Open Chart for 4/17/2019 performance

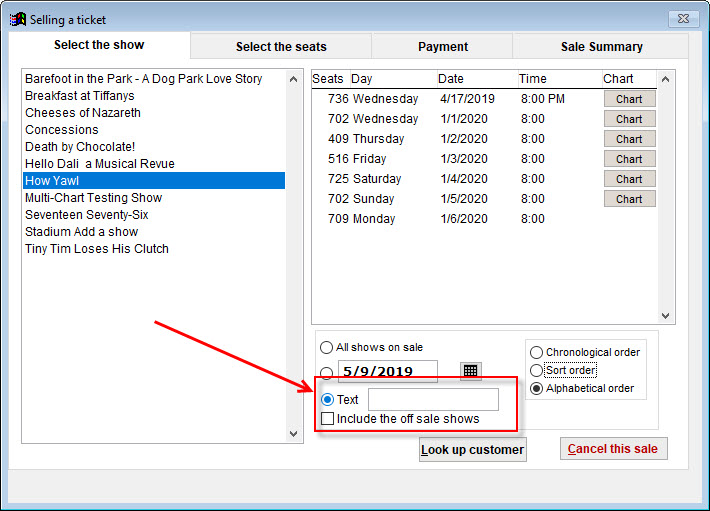[629, 99]
